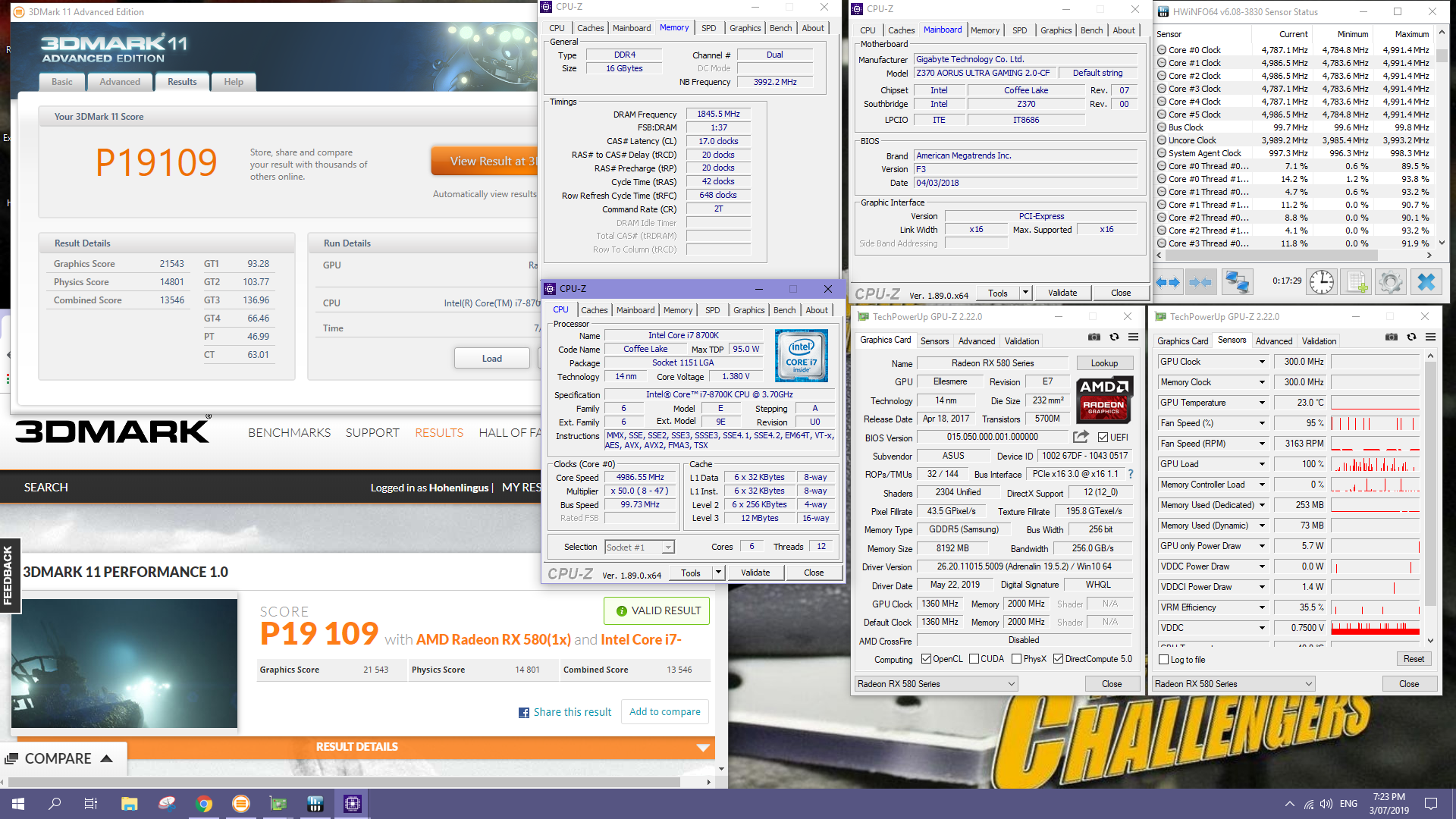
Task: Click CPU-Z taskbar icon
Action: click(353, 804)
